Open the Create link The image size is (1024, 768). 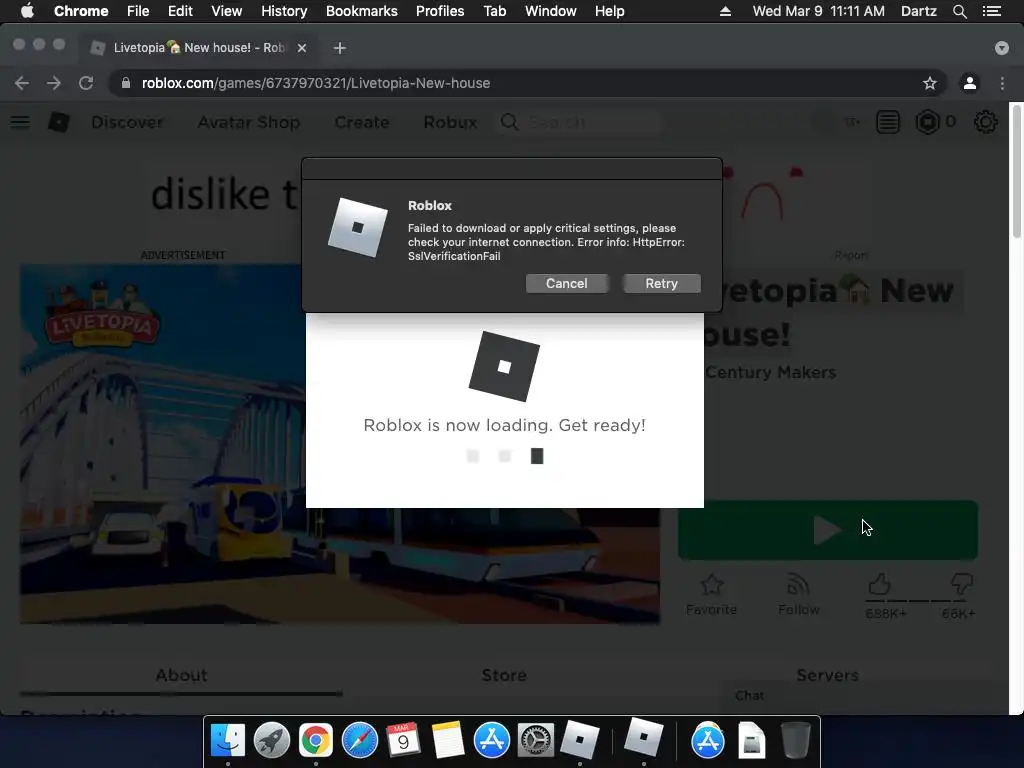pyautogui.click(x=362, y=122)
